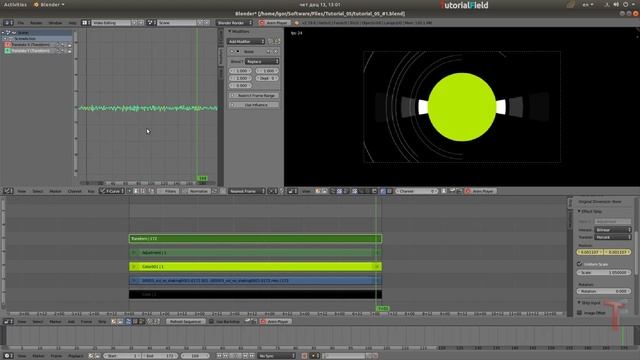Mute the Translate Y channel
Image resolution: width=640 pixels, height=360 pixels.
(63, 51)
